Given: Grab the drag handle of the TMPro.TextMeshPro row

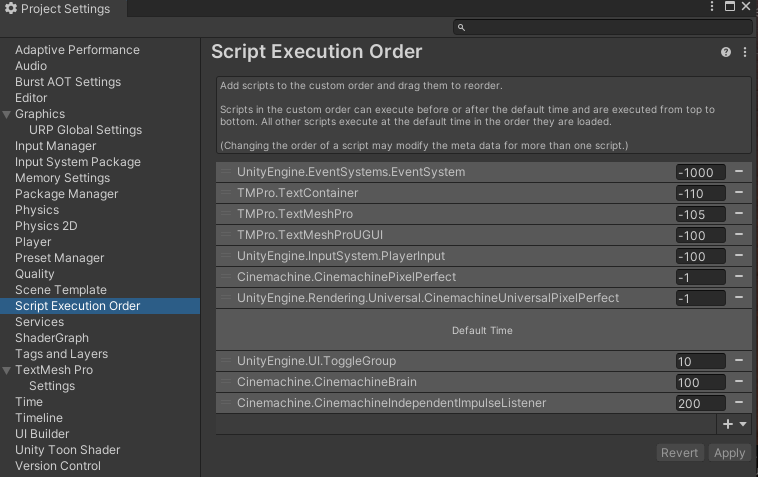Looking at the screenshot, I should click(226, 213).
